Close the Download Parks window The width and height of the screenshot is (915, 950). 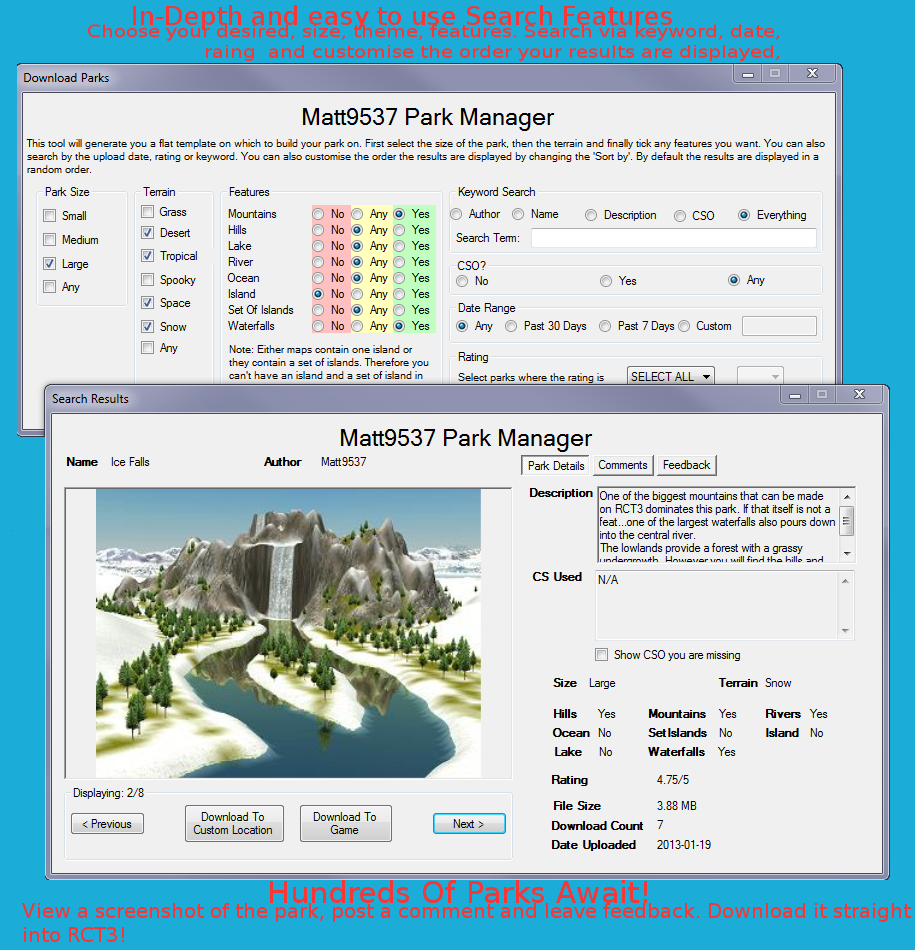(x=812, y=74)
